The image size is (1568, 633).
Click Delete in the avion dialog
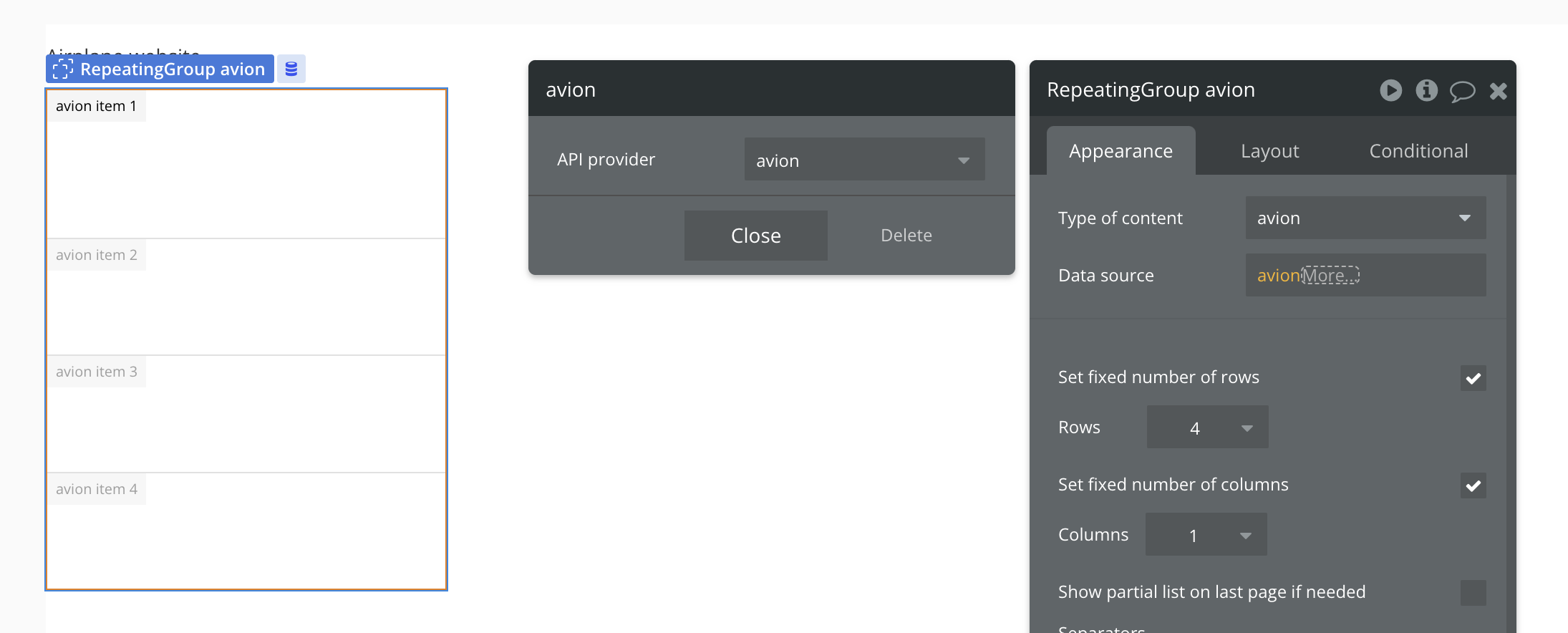(x=906, y=236)
